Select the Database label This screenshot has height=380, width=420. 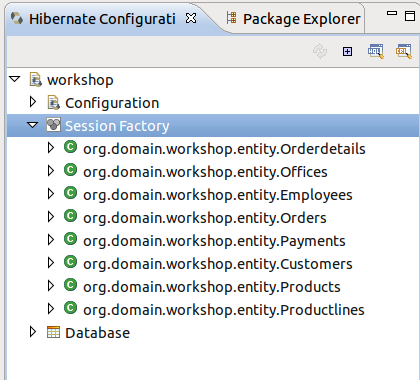tap(98, 333)
